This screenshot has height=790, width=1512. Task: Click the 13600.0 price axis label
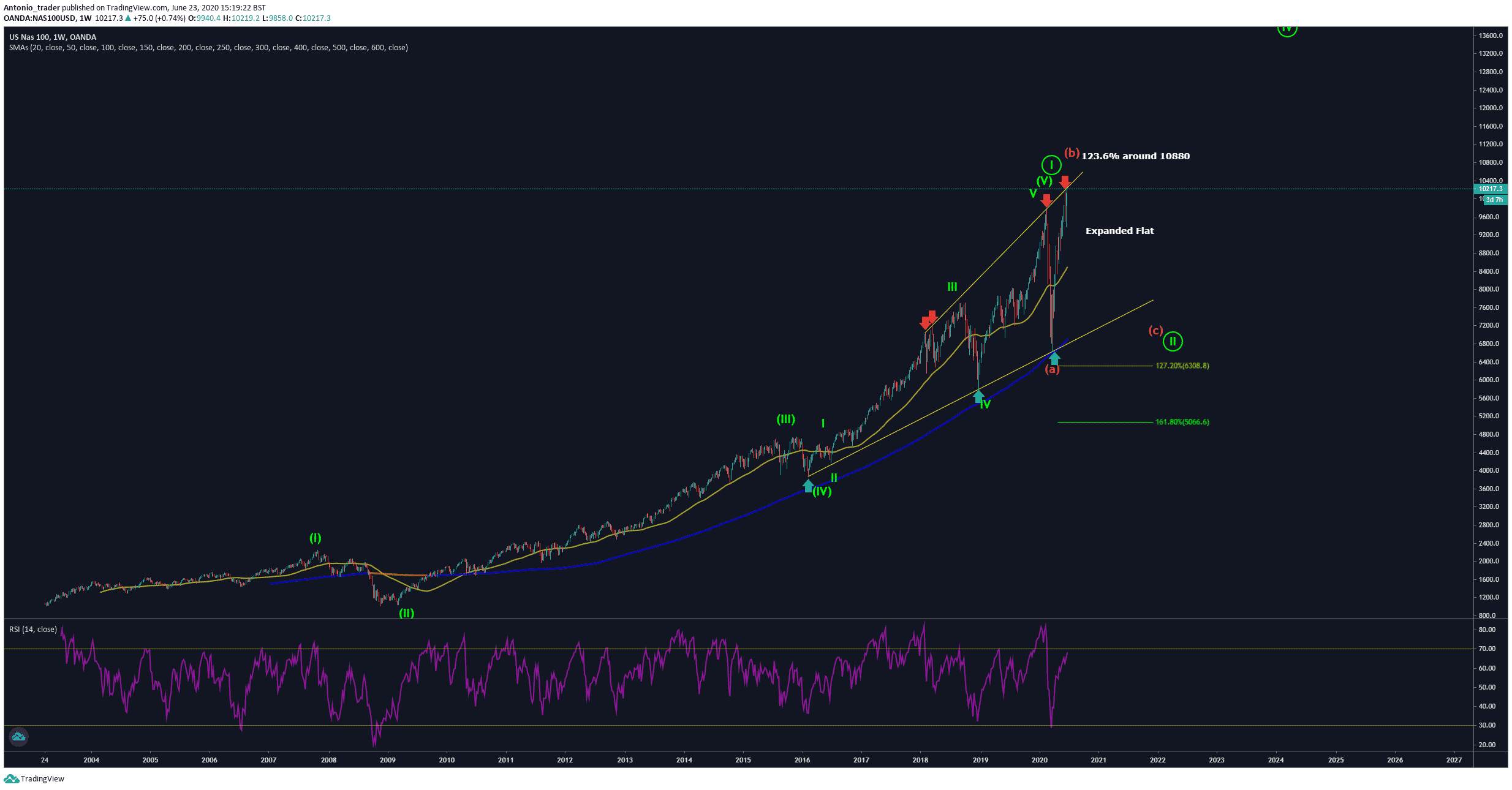[1491, 36]
